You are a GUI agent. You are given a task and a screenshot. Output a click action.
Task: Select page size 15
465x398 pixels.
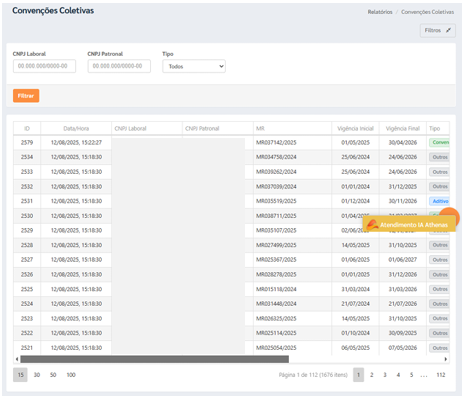click(x=20, y=375)
